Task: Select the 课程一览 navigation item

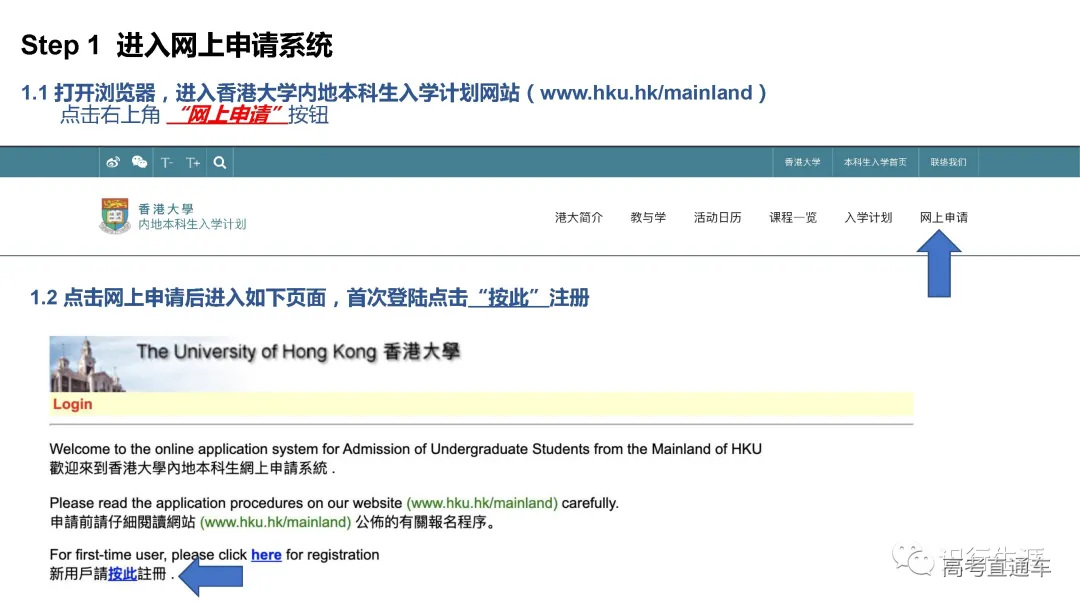Action: (x=793, y=217)
